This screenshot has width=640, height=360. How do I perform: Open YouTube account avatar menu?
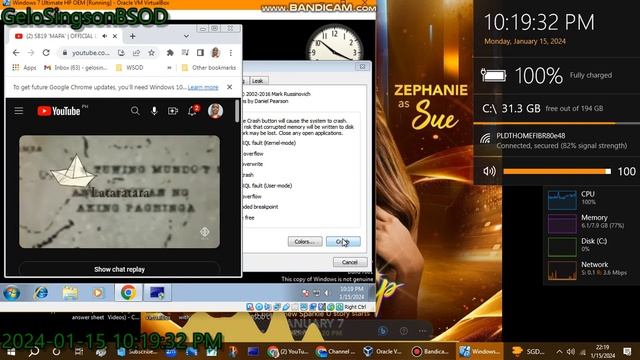[x=215, y=111]
